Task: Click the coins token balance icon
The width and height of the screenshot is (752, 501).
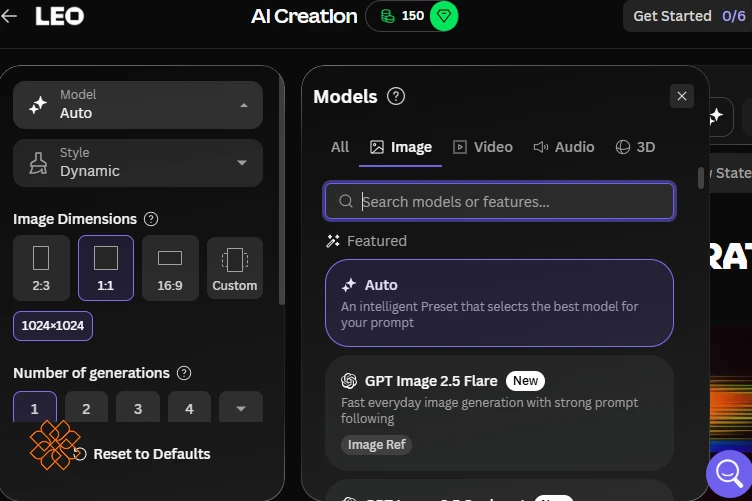Action: [388, 16]
